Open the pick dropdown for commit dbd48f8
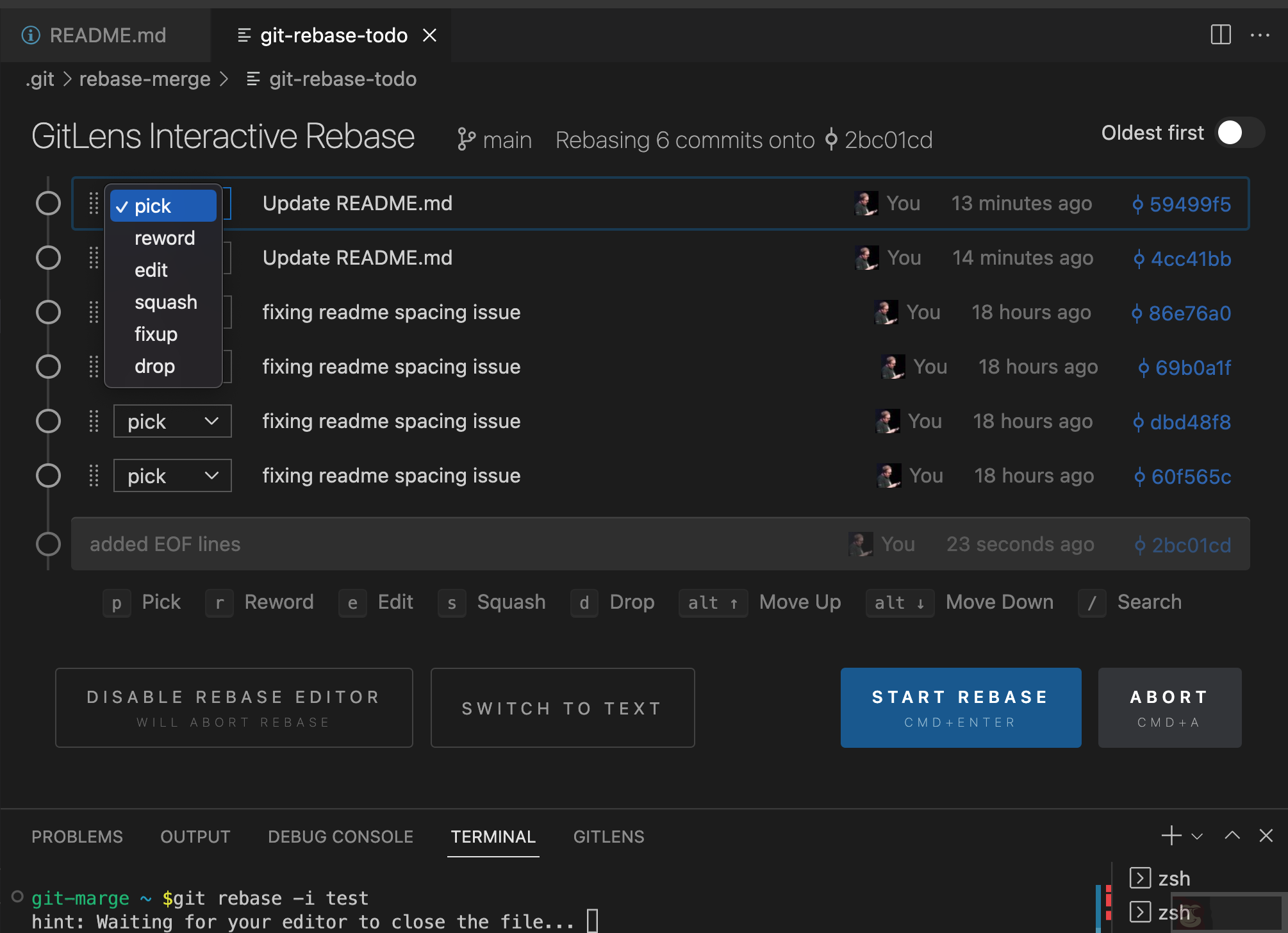 pos(172,421)
